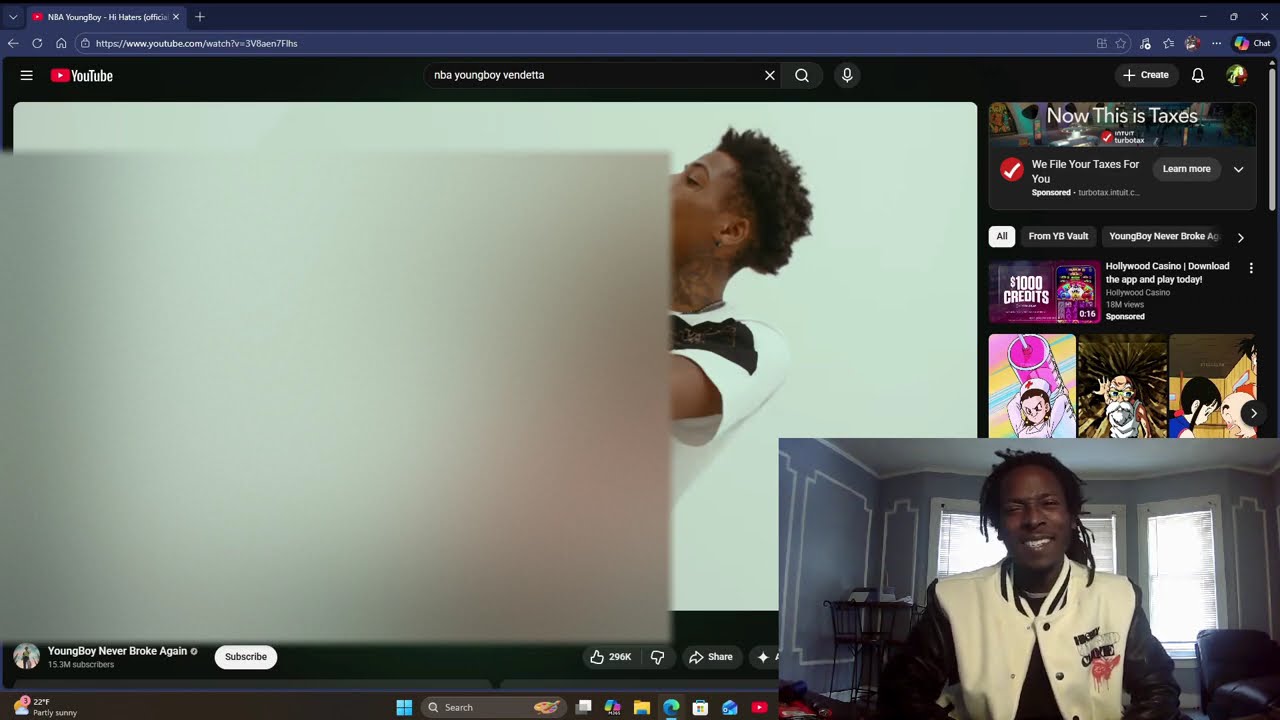Expand the turbotax ad chevron
The height and width of the screenshot is (720, 1280).
point(1238,169)
